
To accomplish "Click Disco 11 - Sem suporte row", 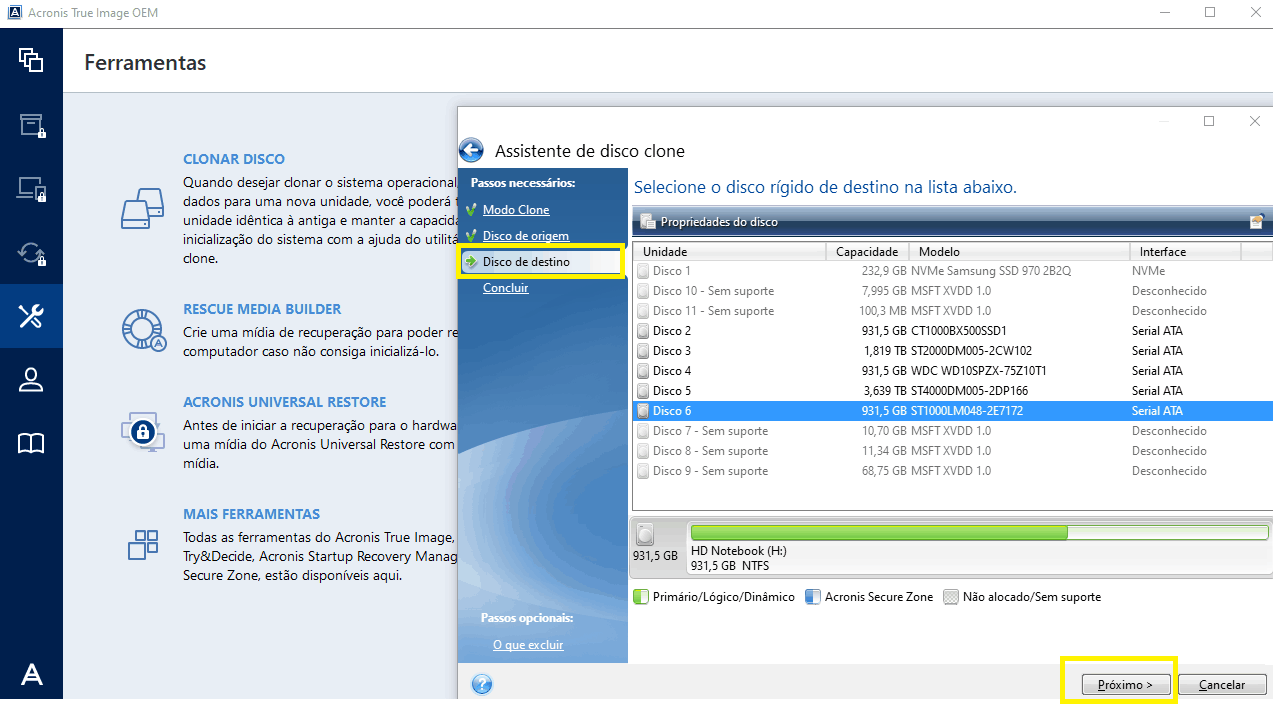I will pos(952,311).
